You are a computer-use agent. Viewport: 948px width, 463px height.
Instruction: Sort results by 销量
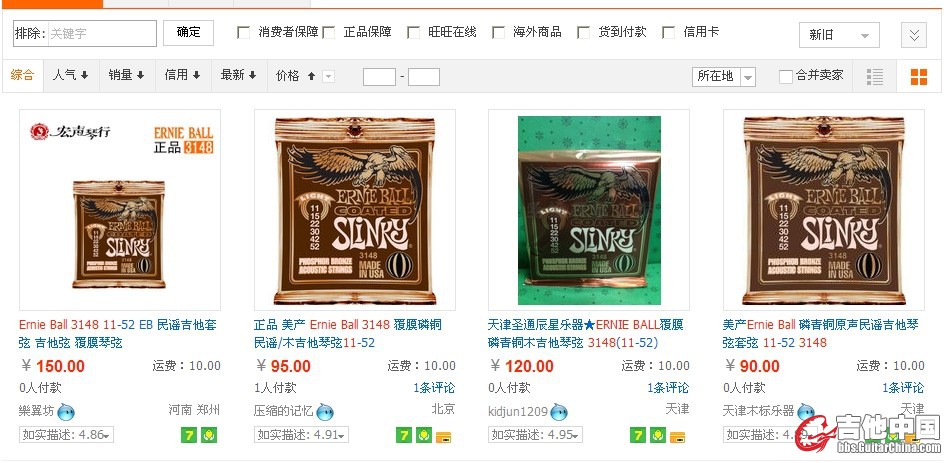tap(126, 76)
